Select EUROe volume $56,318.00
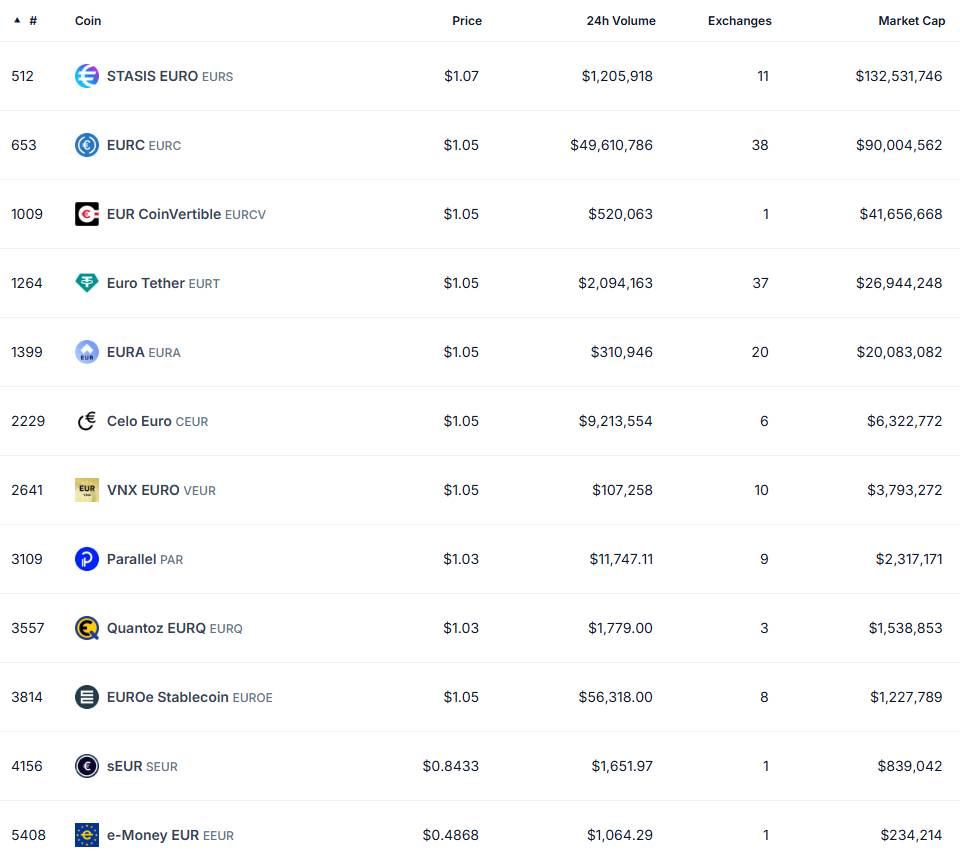Viewport: 960px width, 856px height. 615,697
